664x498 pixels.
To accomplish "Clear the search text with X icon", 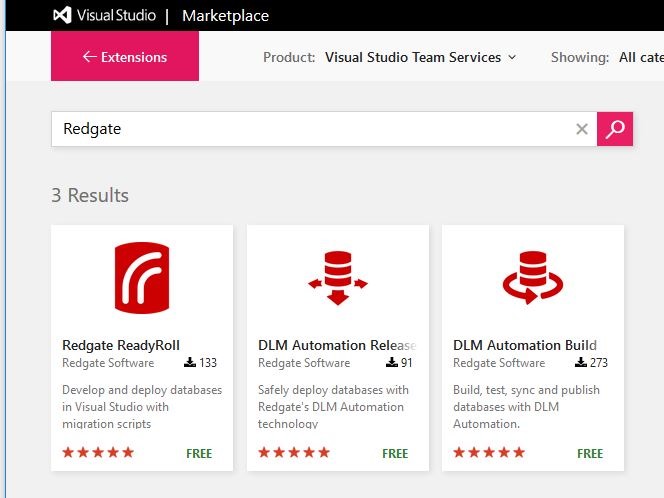I will (x=582, y=129).
